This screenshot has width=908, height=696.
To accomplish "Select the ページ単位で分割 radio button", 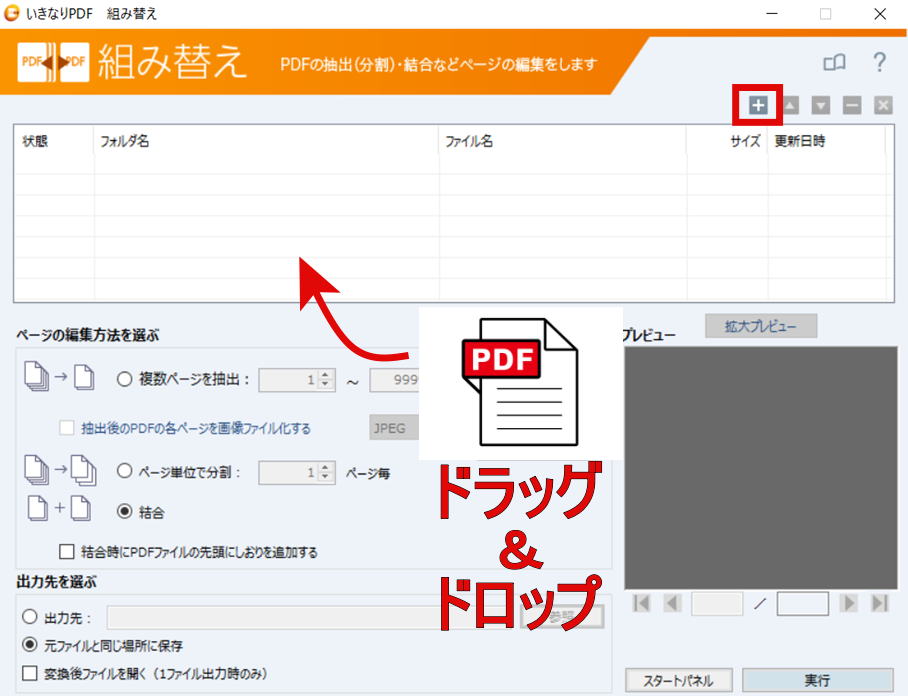I will 125,471.
